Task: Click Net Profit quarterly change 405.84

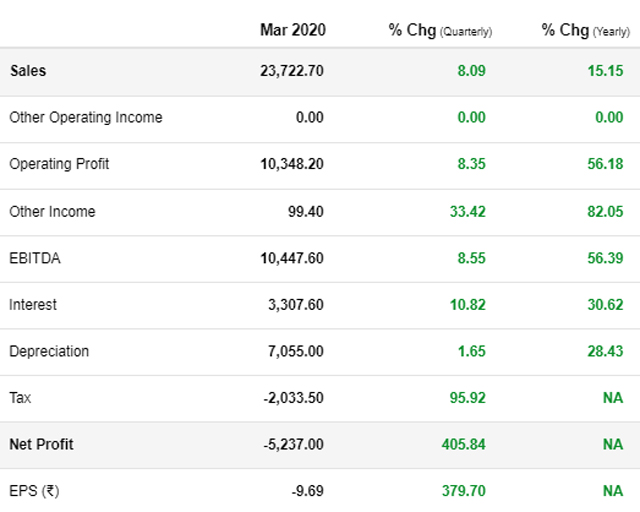Action: tap(463, 444)
